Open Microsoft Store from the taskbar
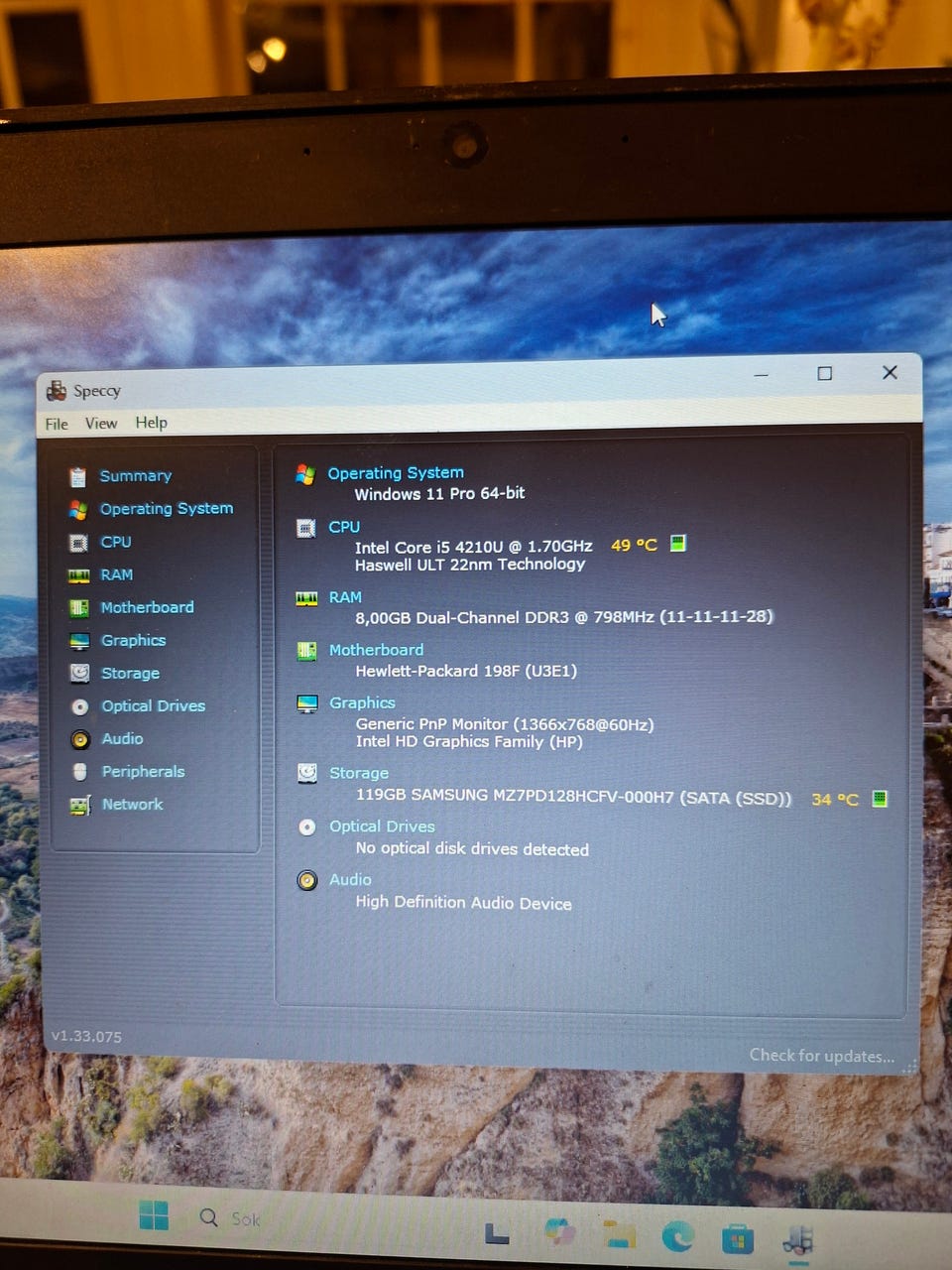952x1270 pixels. pyautogui.click(x=737, y=1239)
